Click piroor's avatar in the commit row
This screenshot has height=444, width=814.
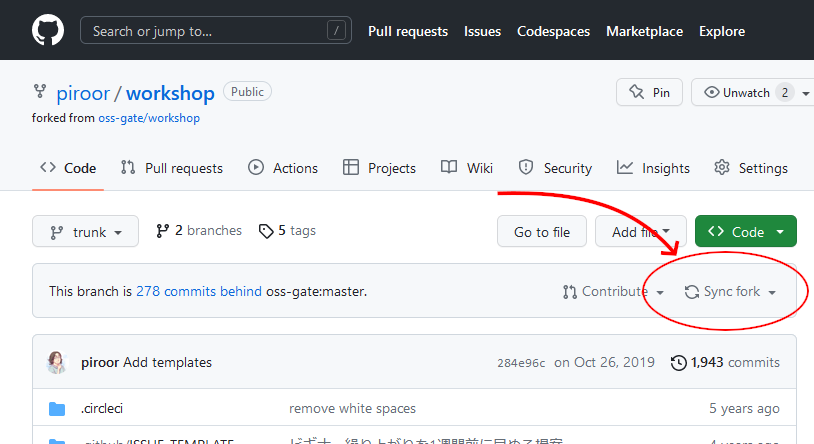point(57,362)
